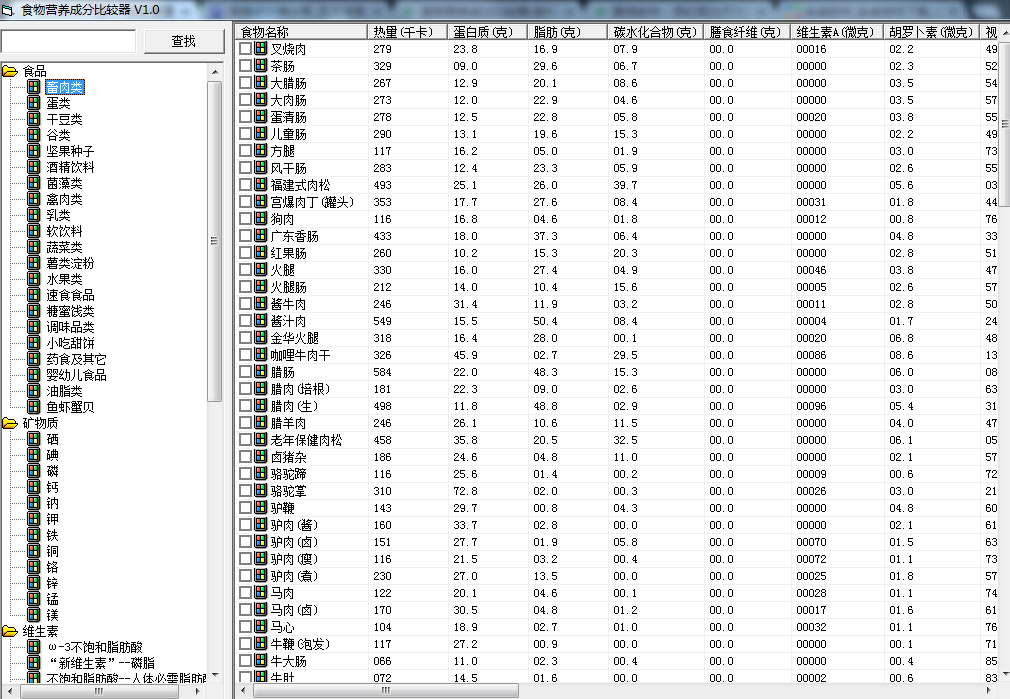Click the folder icon next to 维生素
Image resolution: width=1010 pixels, height=699 pixels.
[x=10, y=629]
